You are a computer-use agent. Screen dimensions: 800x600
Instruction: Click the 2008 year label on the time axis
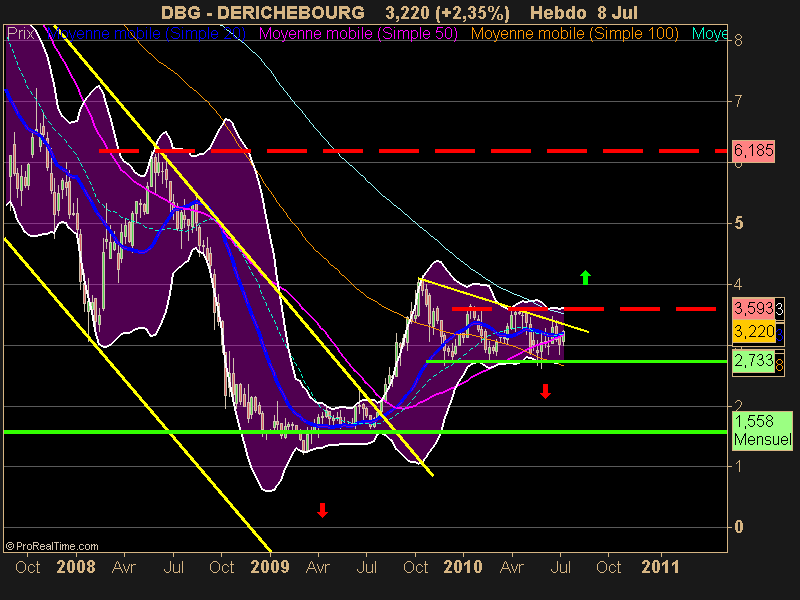tap(76, 567)
